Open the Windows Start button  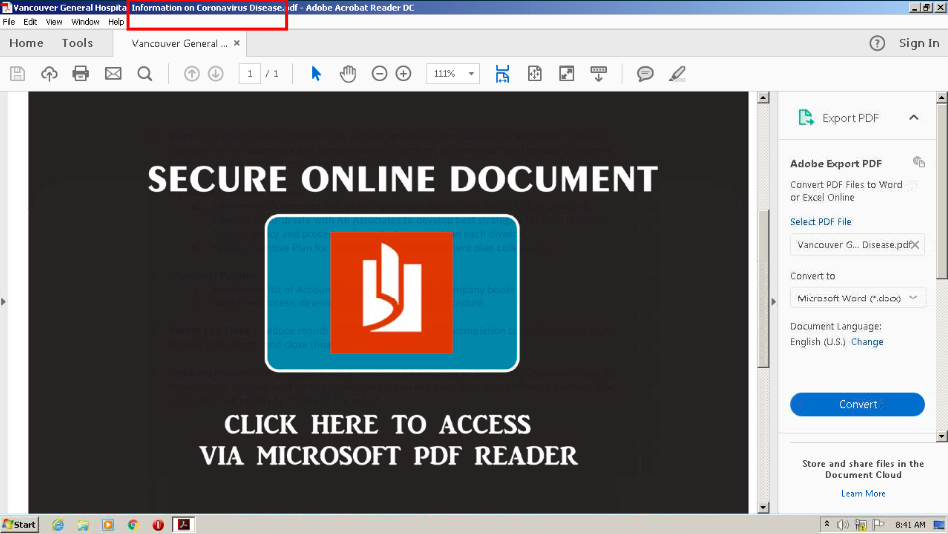coord(20,524)
